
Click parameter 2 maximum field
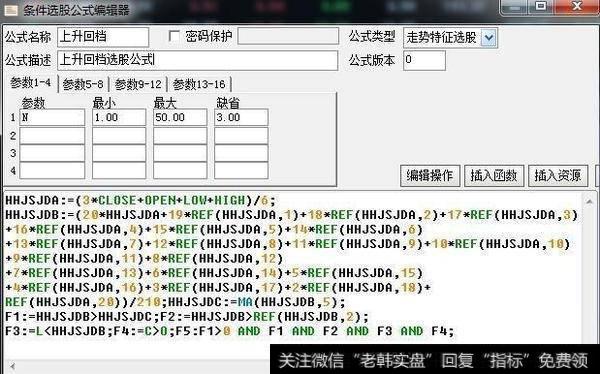click(x=180, y=136)
